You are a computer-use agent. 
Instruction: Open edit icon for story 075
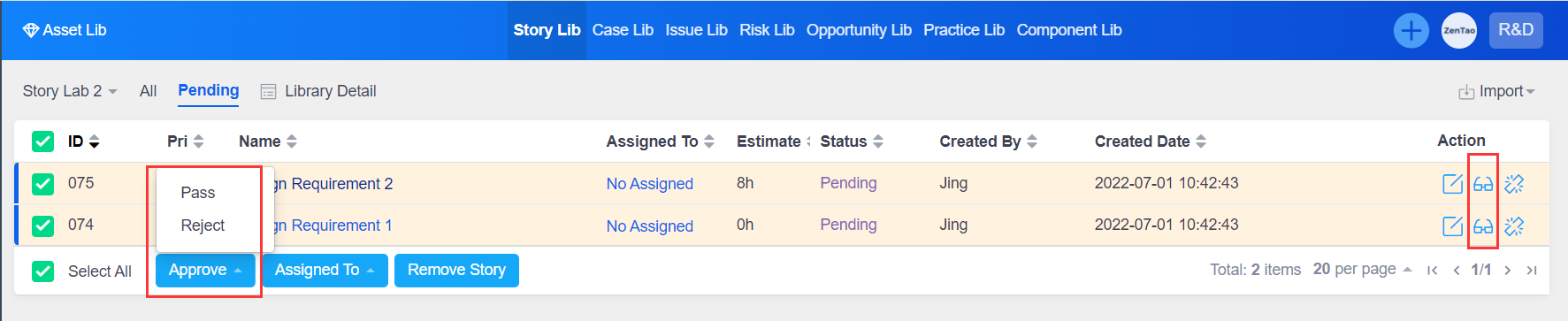pos(1452,184)
